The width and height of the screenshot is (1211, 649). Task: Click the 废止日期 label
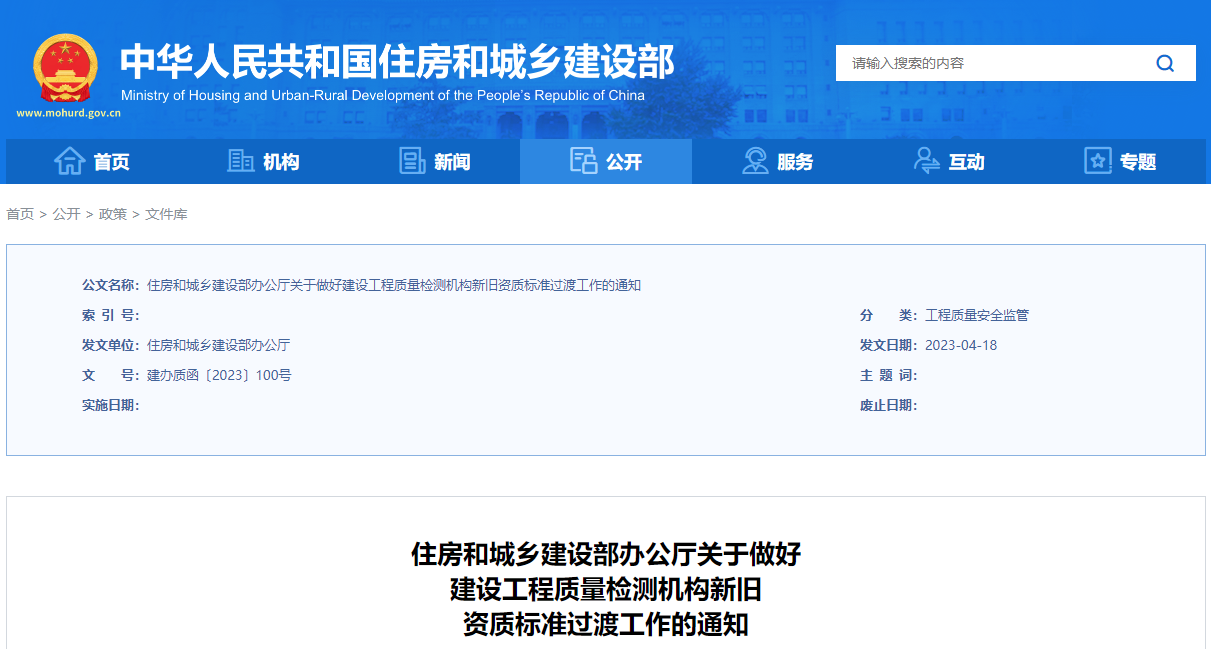[x=888, y=405]
